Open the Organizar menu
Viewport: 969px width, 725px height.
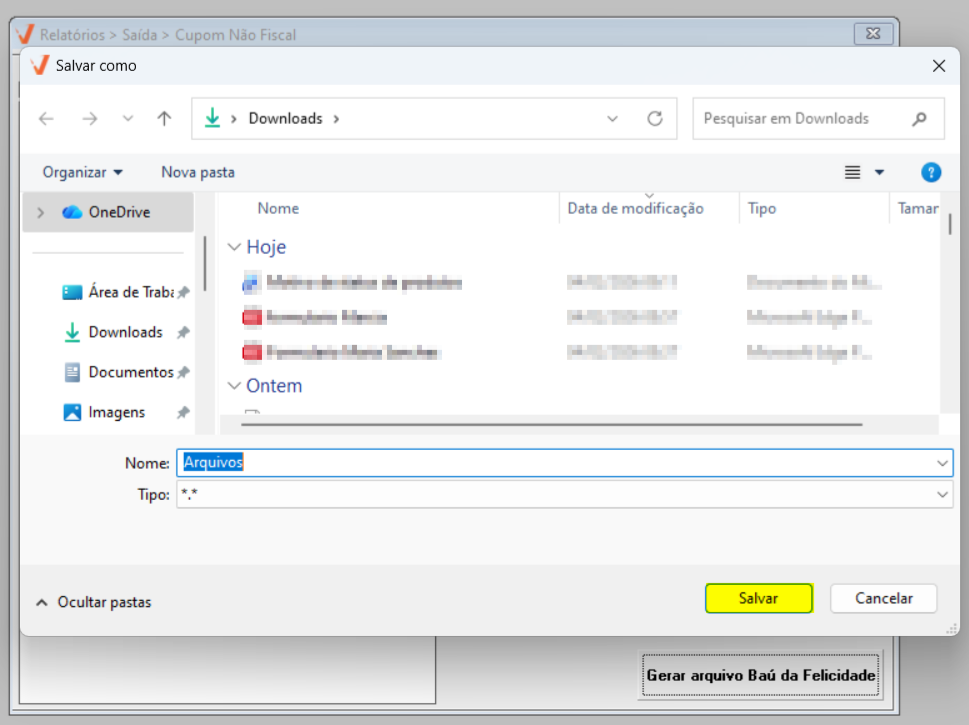[82, 172]
